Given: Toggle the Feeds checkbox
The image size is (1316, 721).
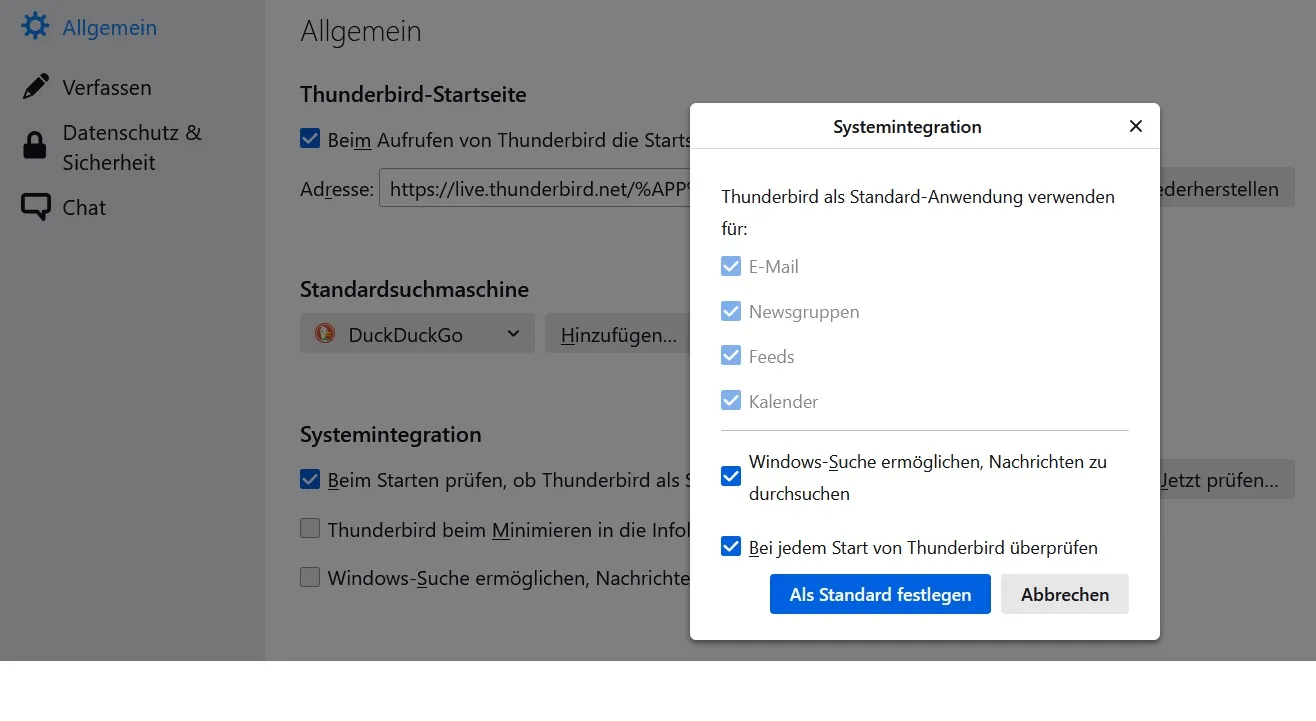Looking at the screenshot, I should click(x=731, y=356).
